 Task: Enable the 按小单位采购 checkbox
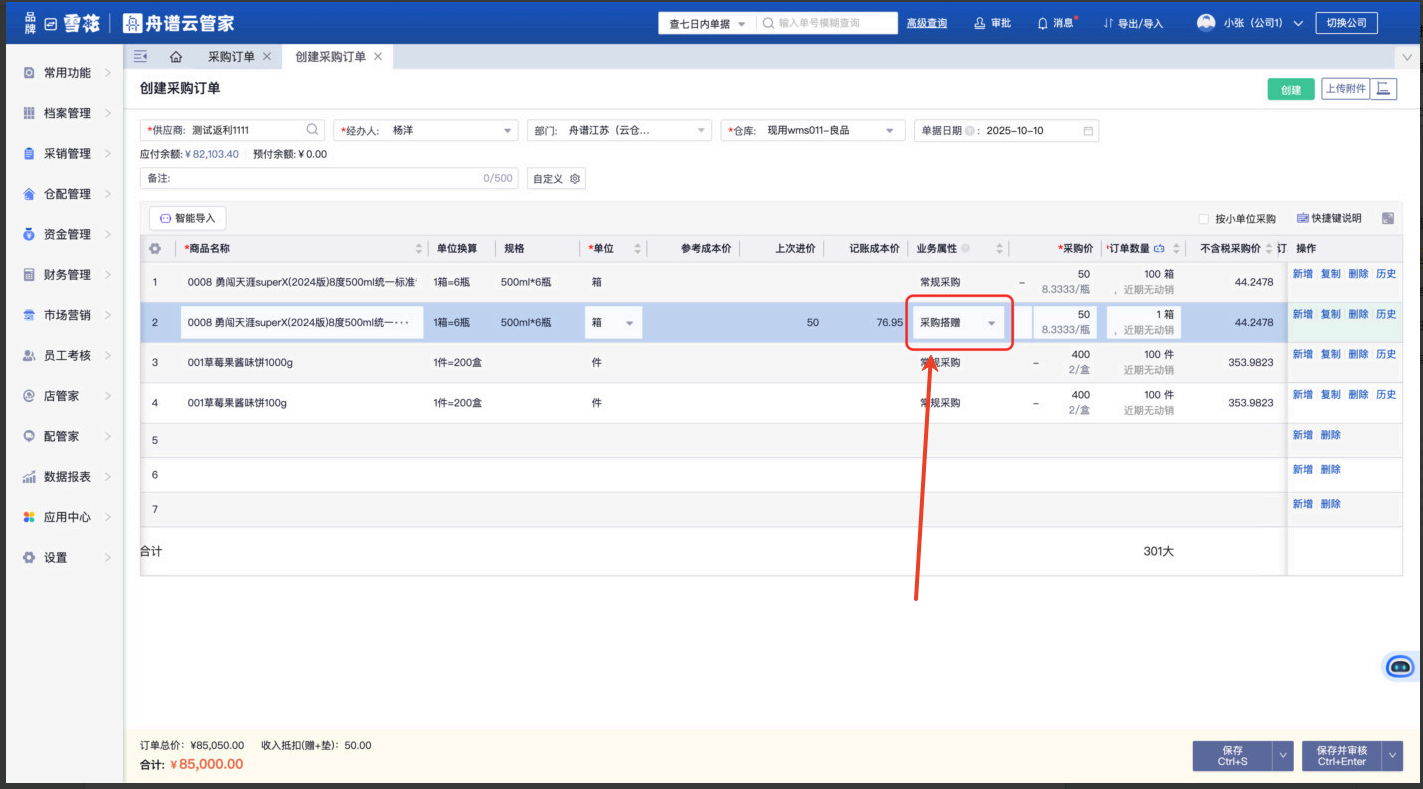point(1204,219)
